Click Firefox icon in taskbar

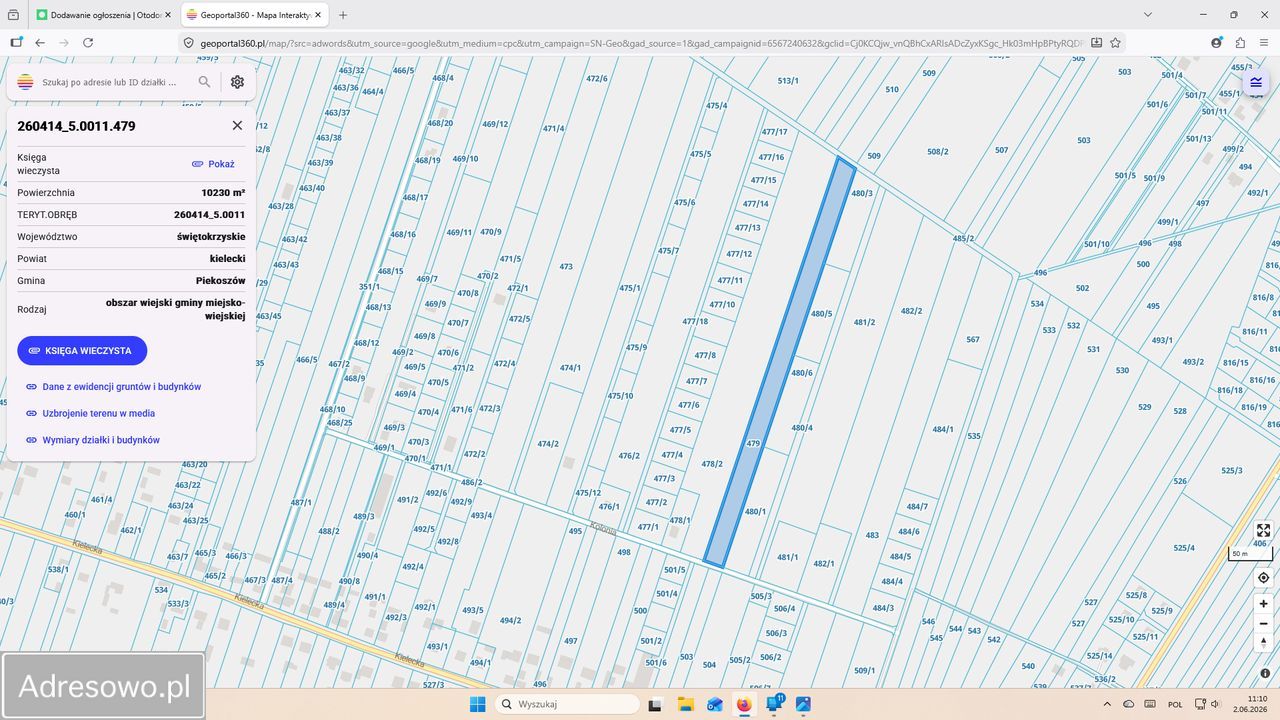coord(744,704)
